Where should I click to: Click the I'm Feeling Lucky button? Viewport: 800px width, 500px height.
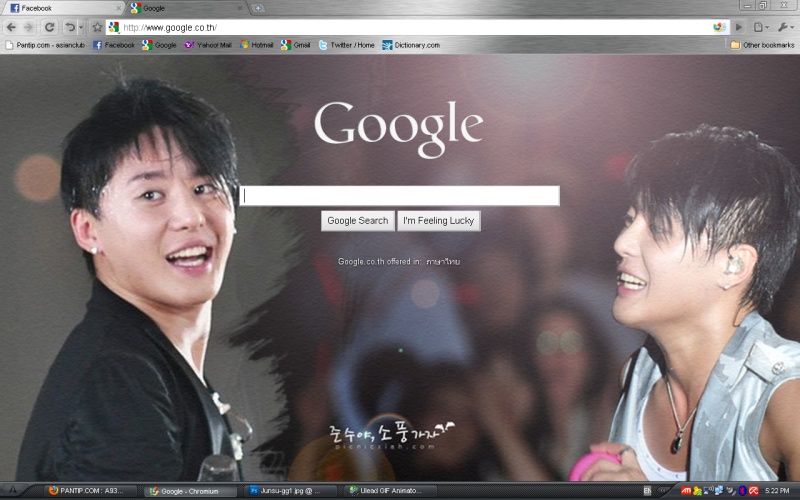(439, 221)
